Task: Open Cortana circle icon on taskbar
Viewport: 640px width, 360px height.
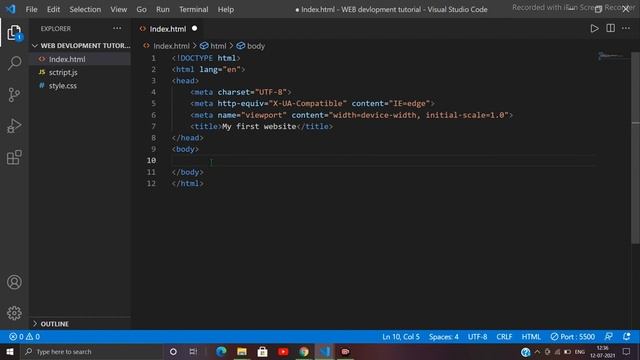Action: pyautogui.click(x=173, y=351)
